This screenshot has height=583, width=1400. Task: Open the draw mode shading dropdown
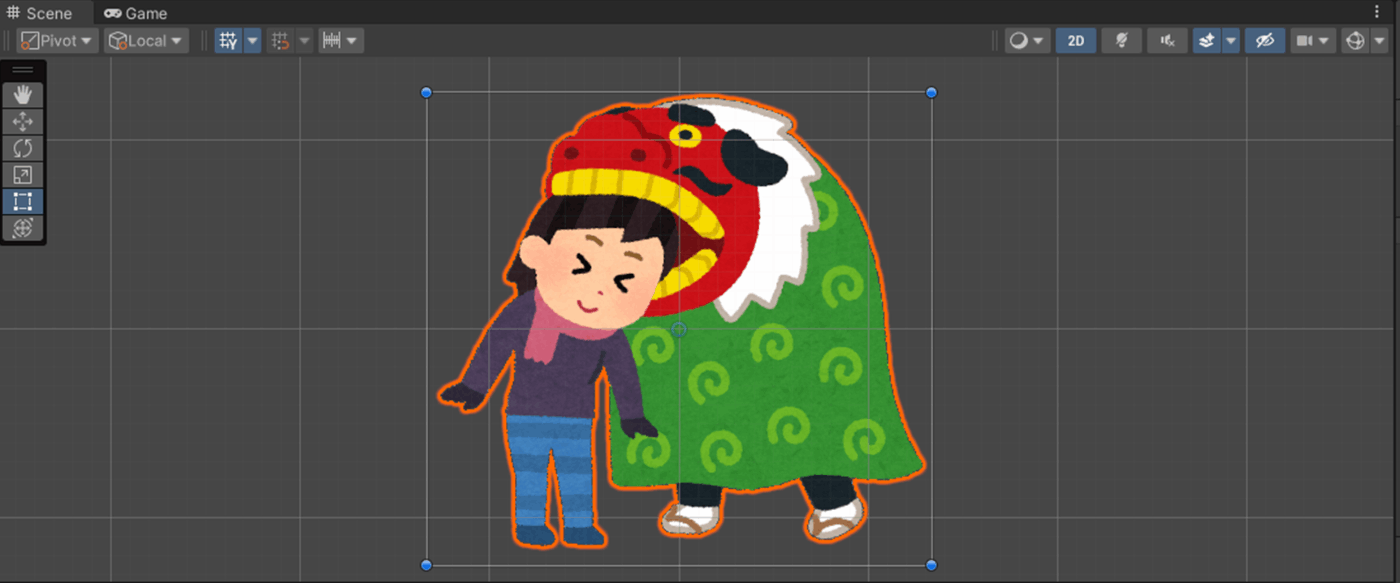1027,41
